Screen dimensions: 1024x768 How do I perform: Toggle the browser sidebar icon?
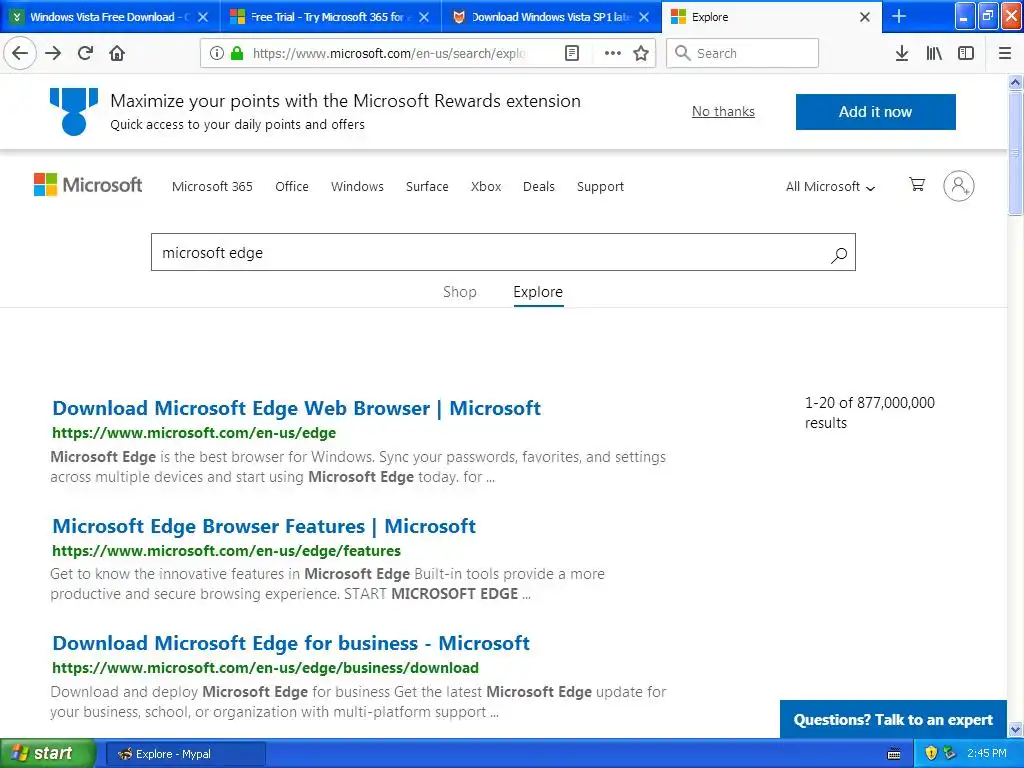[966, 53]
